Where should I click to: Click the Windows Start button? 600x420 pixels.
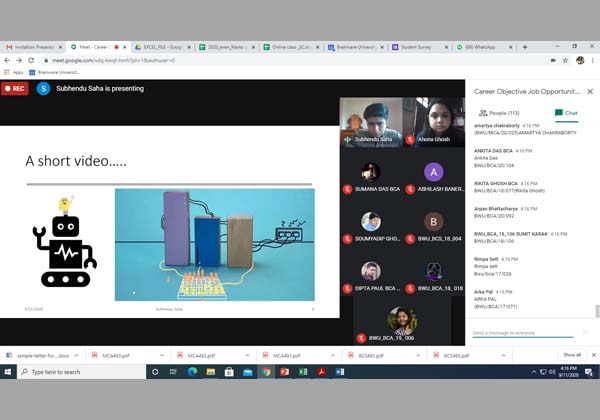point(9,372)
